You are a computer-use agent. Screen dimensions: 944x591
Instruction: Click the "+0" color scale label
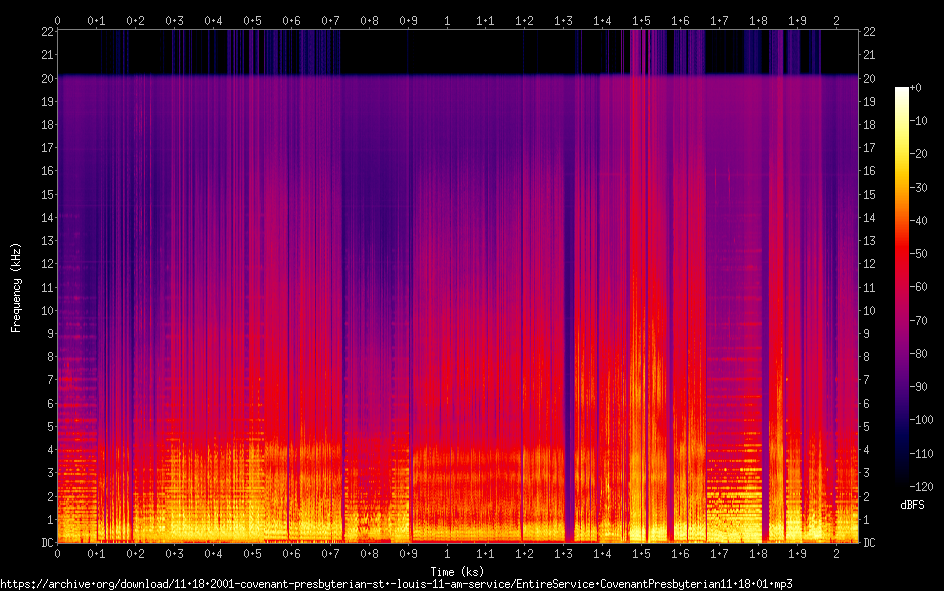pyautogui.click(x=915, y=88)
